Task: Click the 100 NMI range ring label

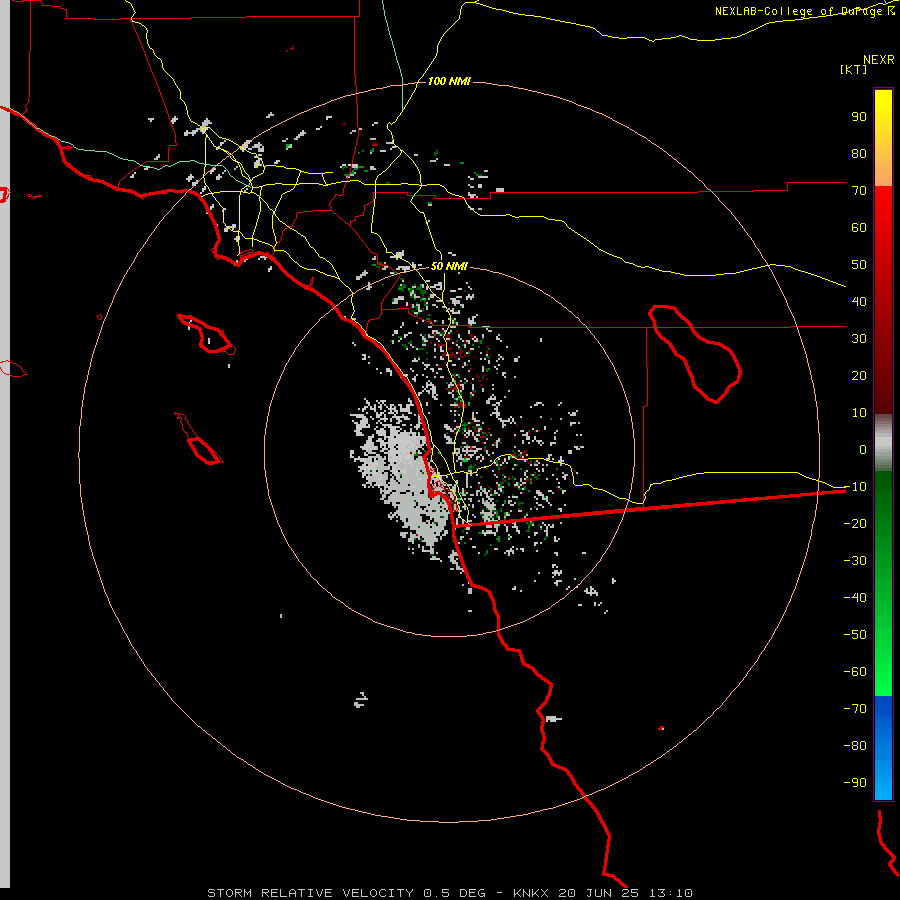Action: [x=449, y=81]
